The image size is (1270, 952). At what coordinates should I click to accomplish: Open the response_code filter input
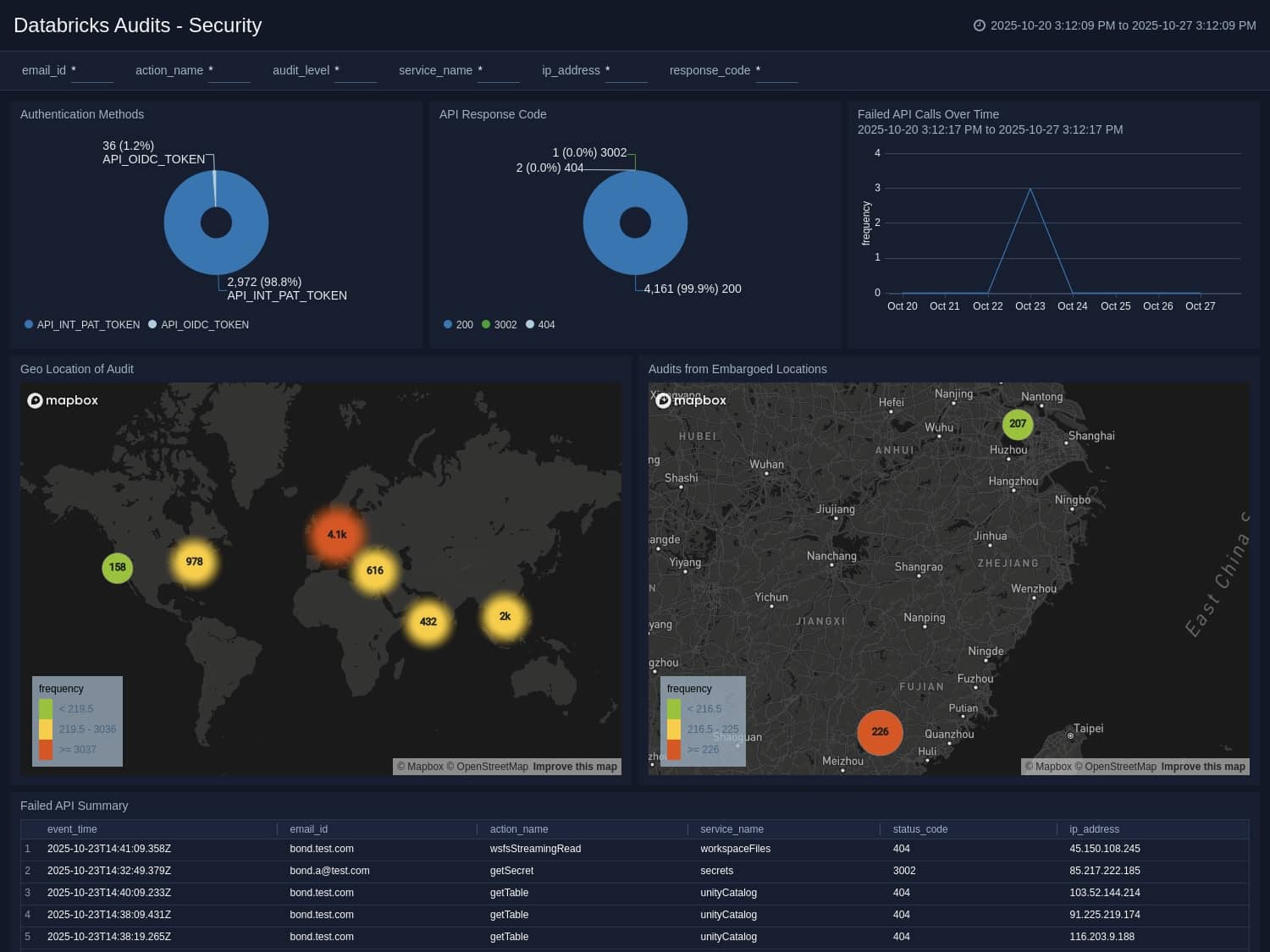click(777, 77)
